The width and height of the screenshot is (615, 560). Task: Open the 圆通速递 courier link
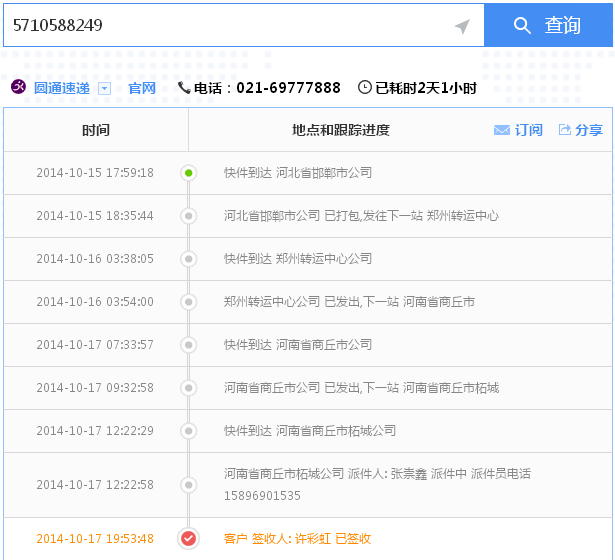click(62, 88)
